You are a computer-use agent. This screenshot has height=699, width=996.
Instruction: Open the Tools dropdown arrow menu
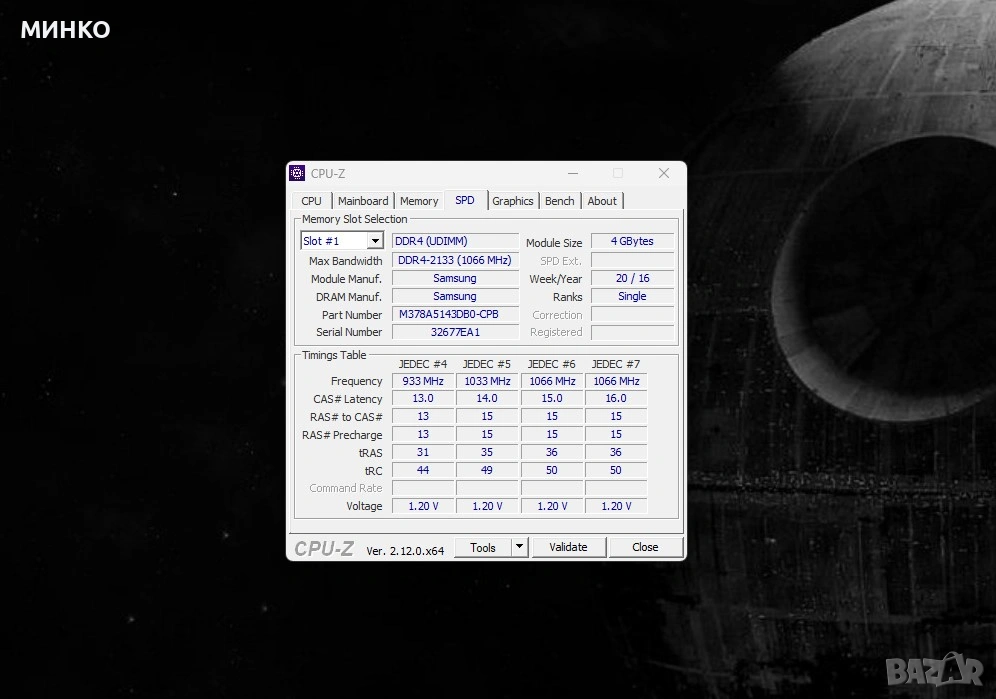tap(519, 547)
